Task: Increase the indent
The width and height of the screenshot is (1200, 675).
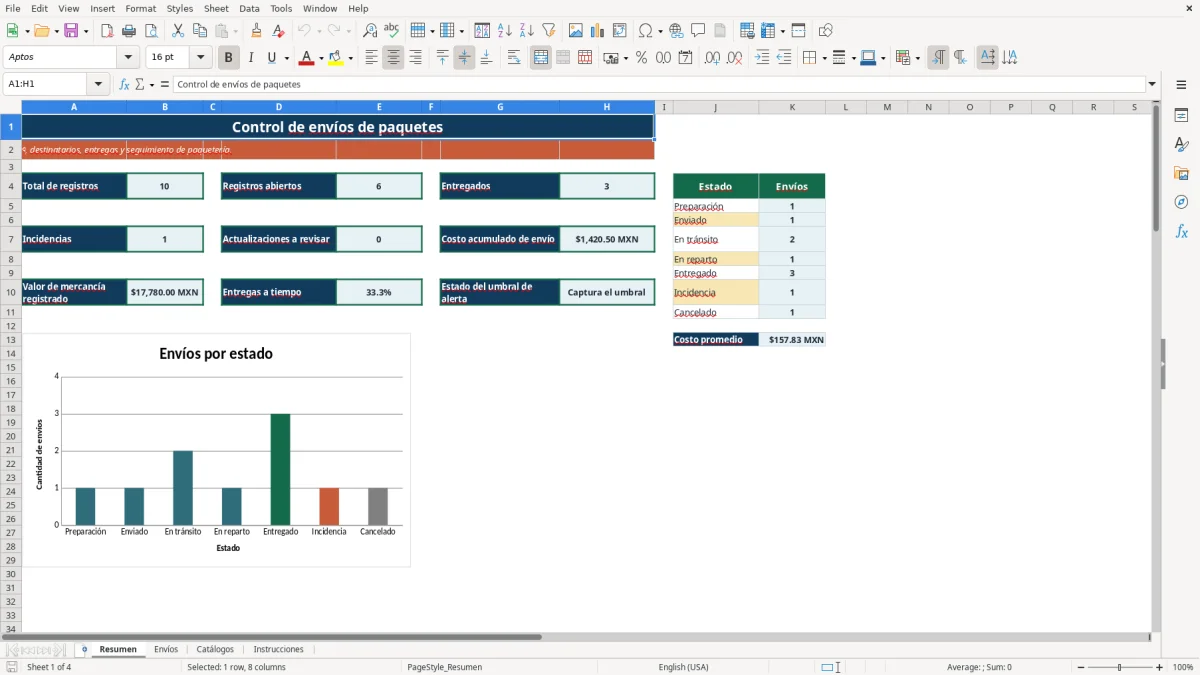Action: click(762, 58)
